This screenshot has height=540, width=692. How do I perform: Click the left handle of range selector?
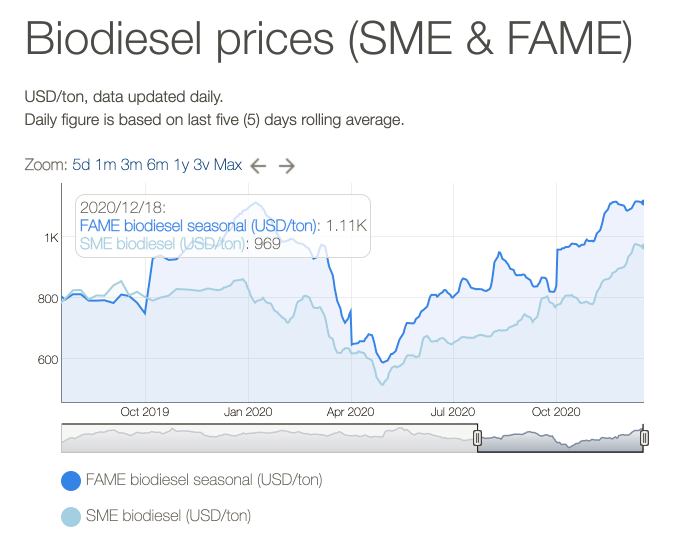pos(477,438)
